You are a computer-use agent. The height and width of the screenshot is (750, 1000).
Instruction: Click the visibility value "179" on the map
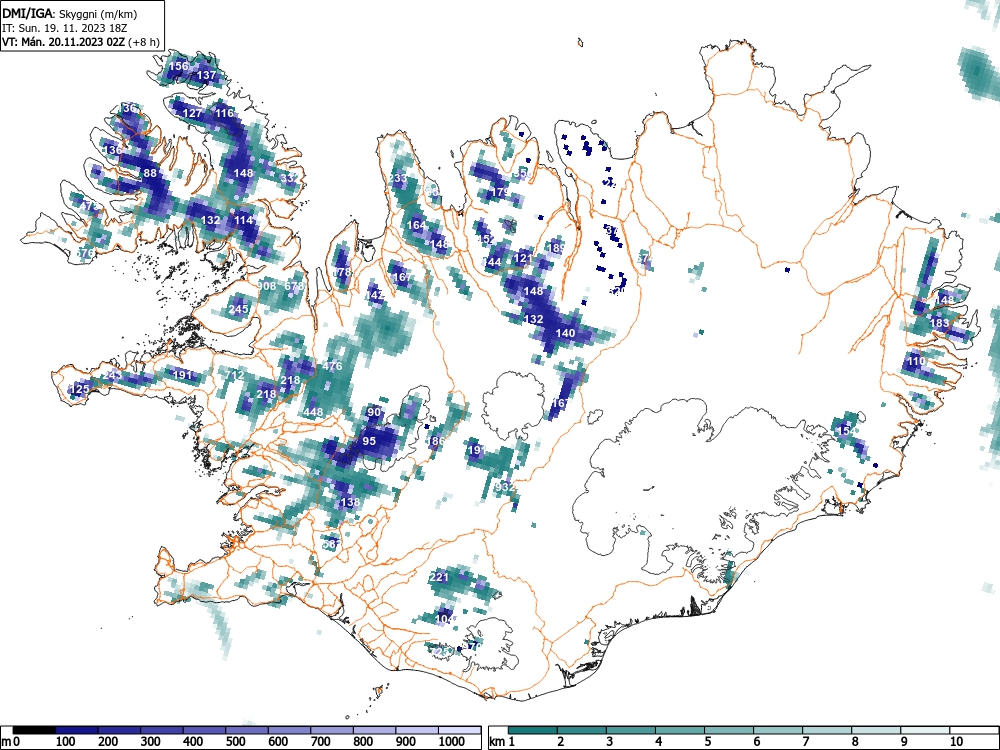[x=501, y=192]
